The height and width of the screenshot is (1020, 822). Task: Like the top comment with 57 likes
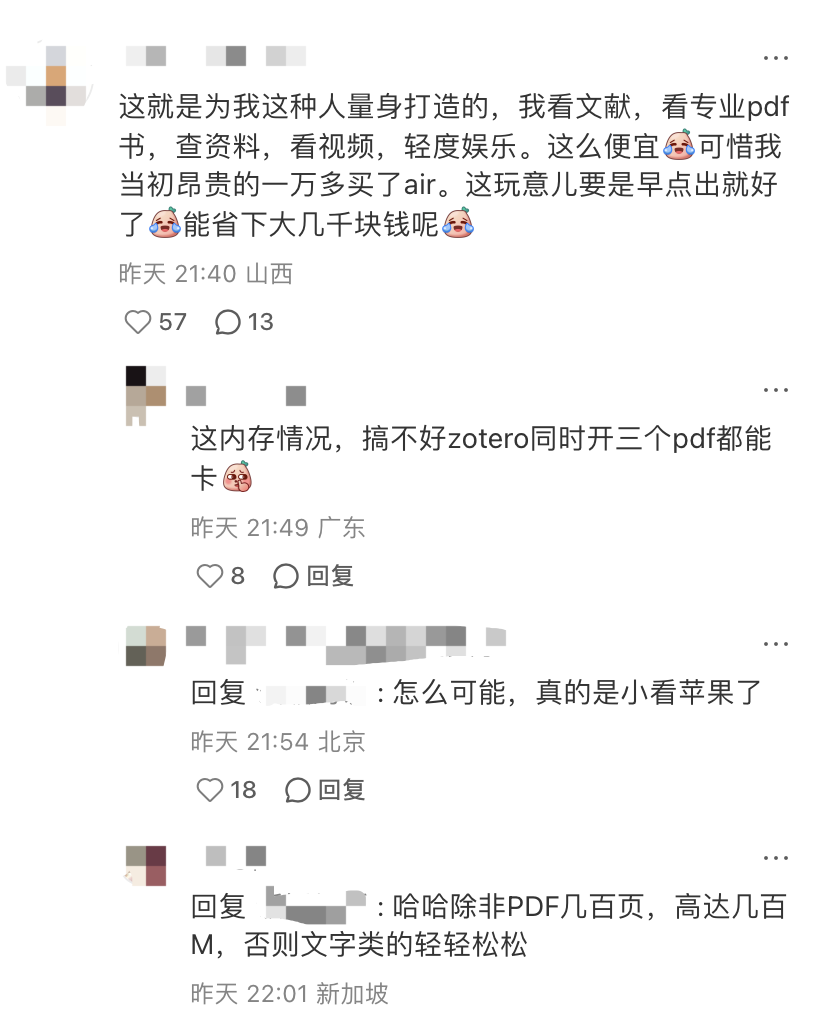click(138, 322)
